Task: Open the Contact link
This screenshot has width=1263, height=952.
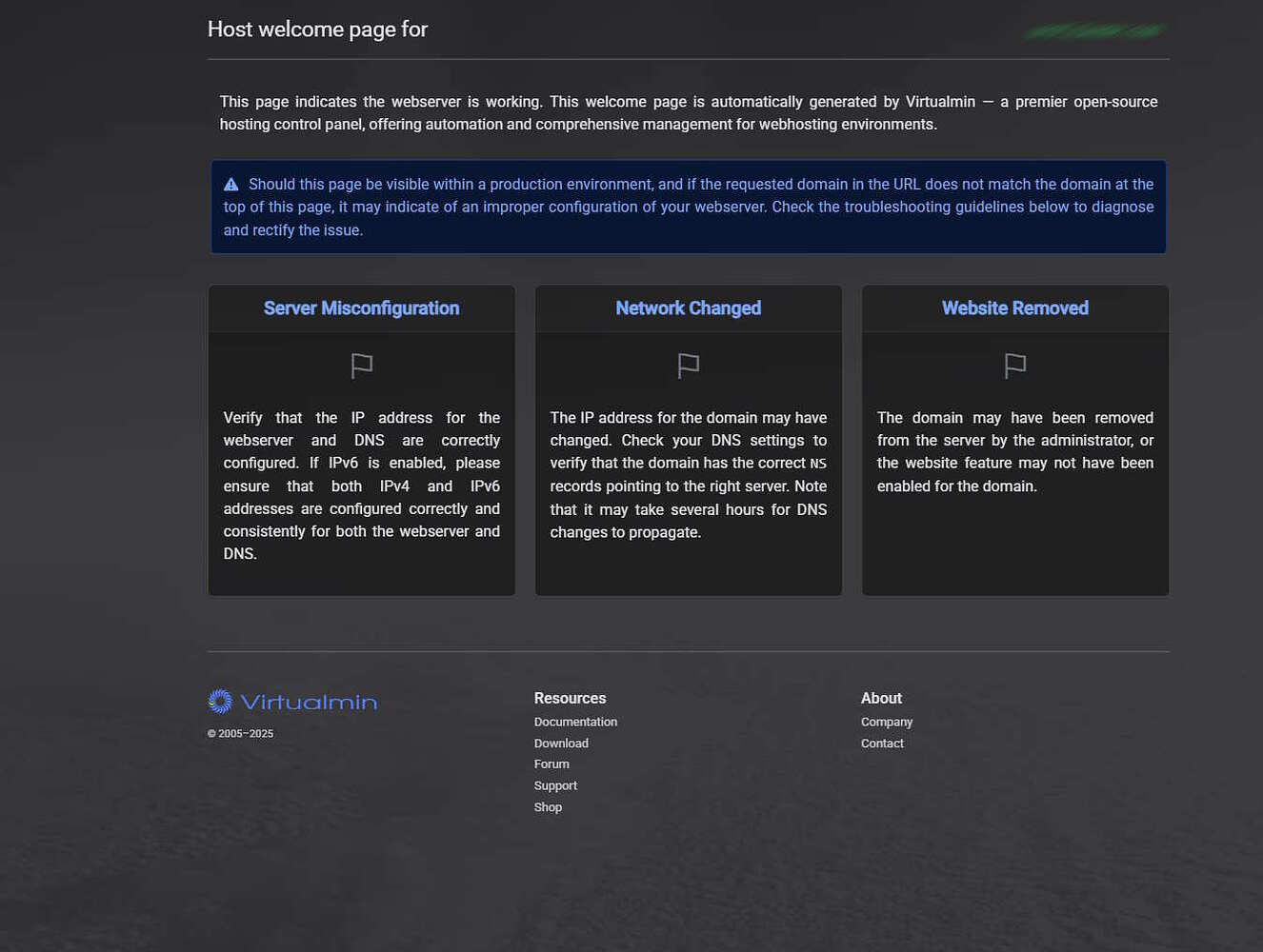Action: pos(882,743)
